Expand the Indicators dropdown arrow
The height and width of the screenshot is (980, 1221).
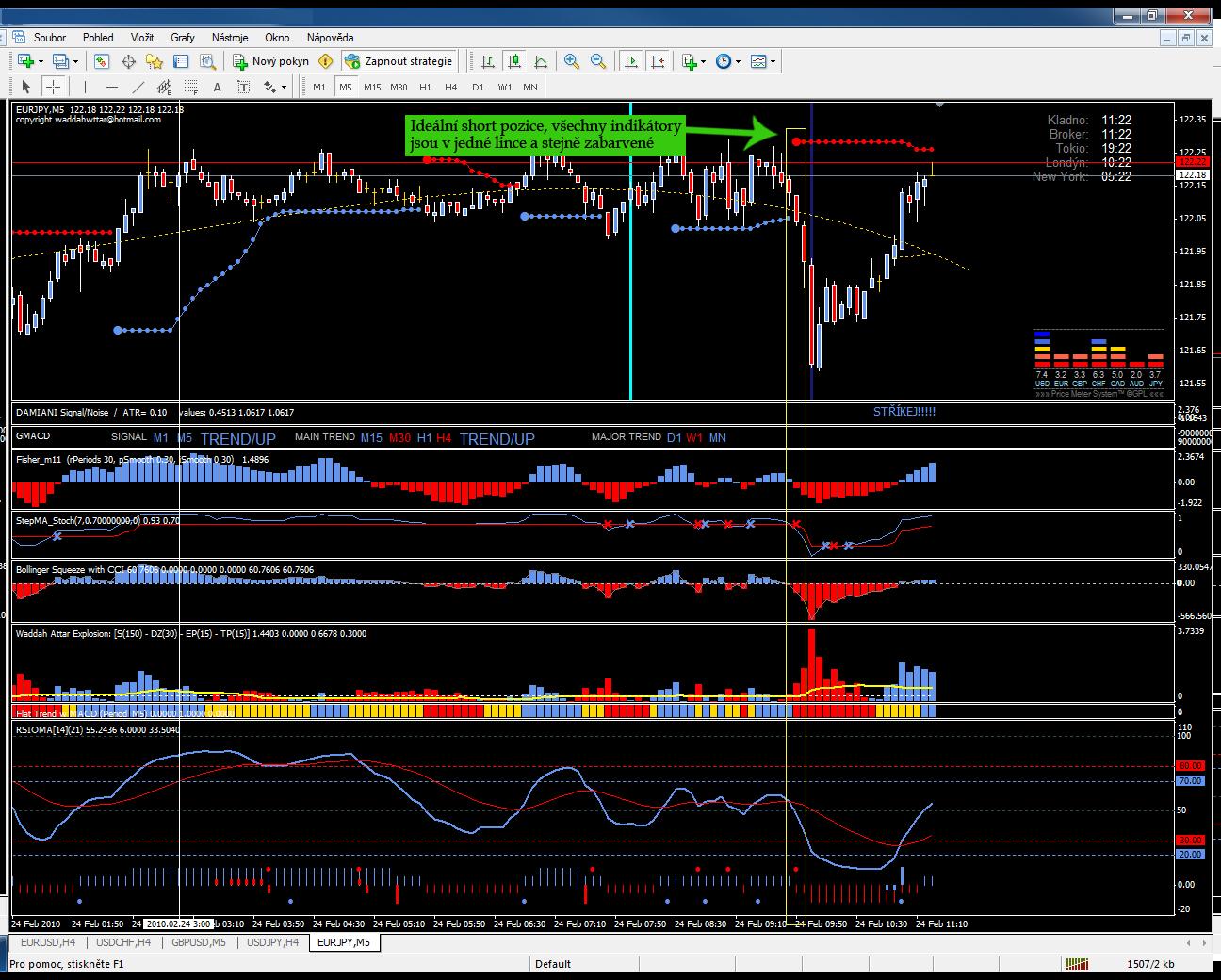pyautogui.click(x=703, y=61)
